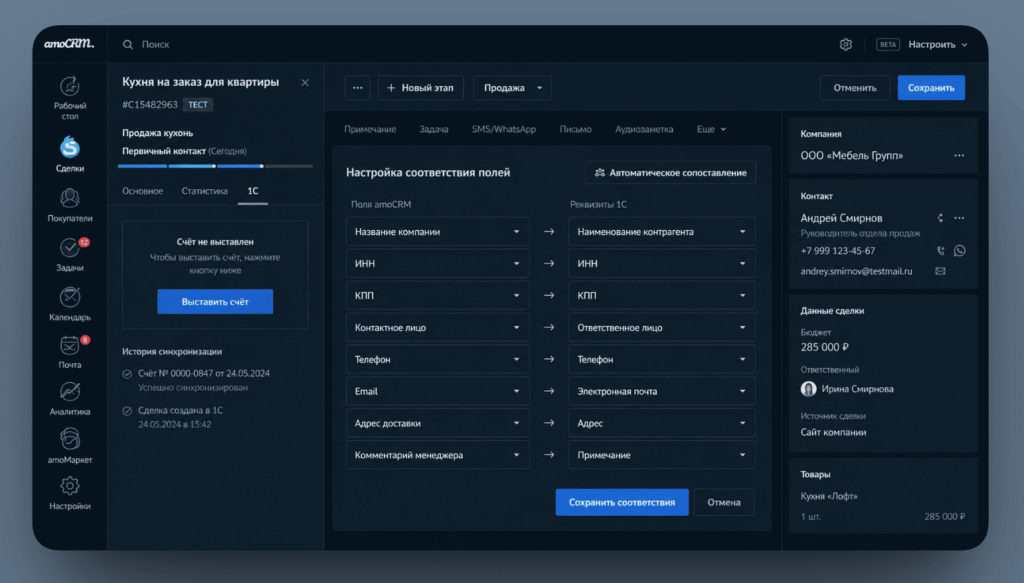Click the BETA badge
1024x583 pixels.
coord(888,44)
